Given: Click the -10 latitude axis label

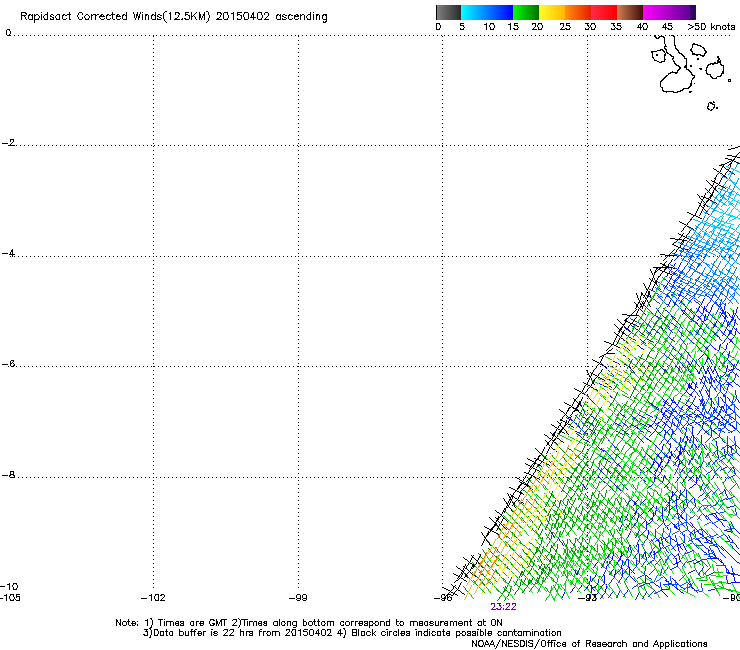Looking at the screenshot, I should 9,587.
